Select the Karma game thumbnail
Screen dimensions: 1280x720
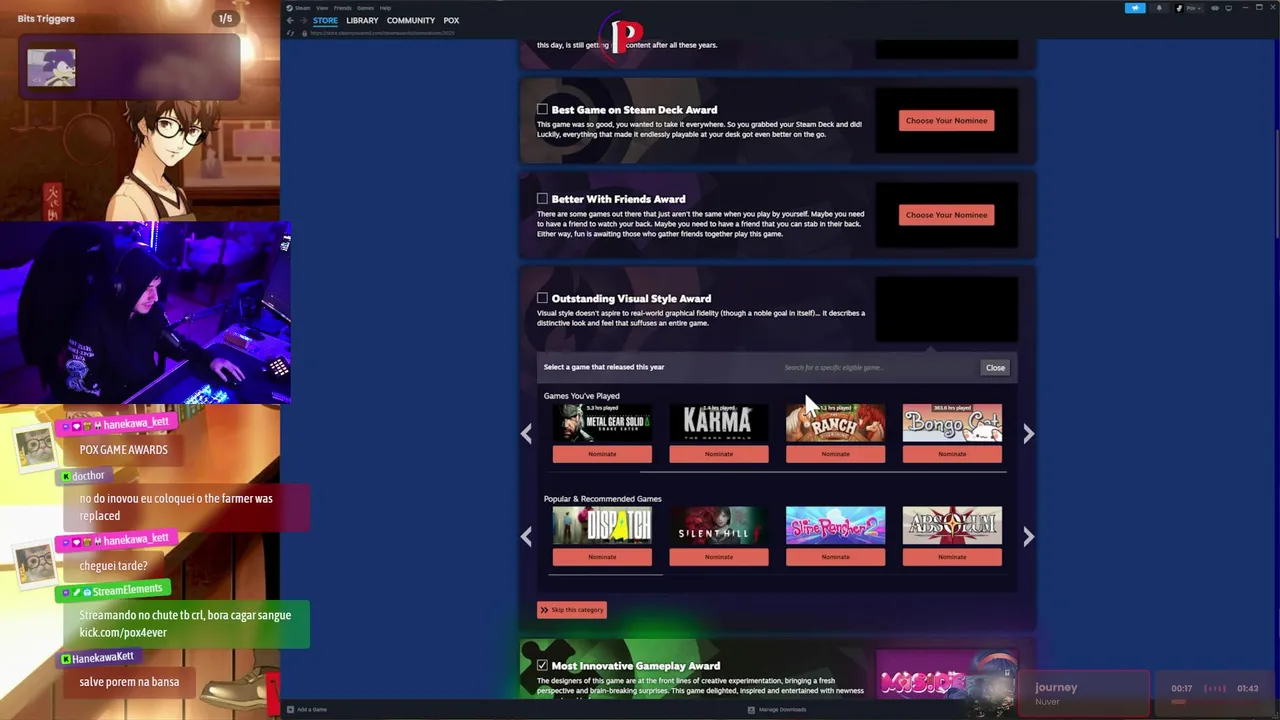[718, 423]
